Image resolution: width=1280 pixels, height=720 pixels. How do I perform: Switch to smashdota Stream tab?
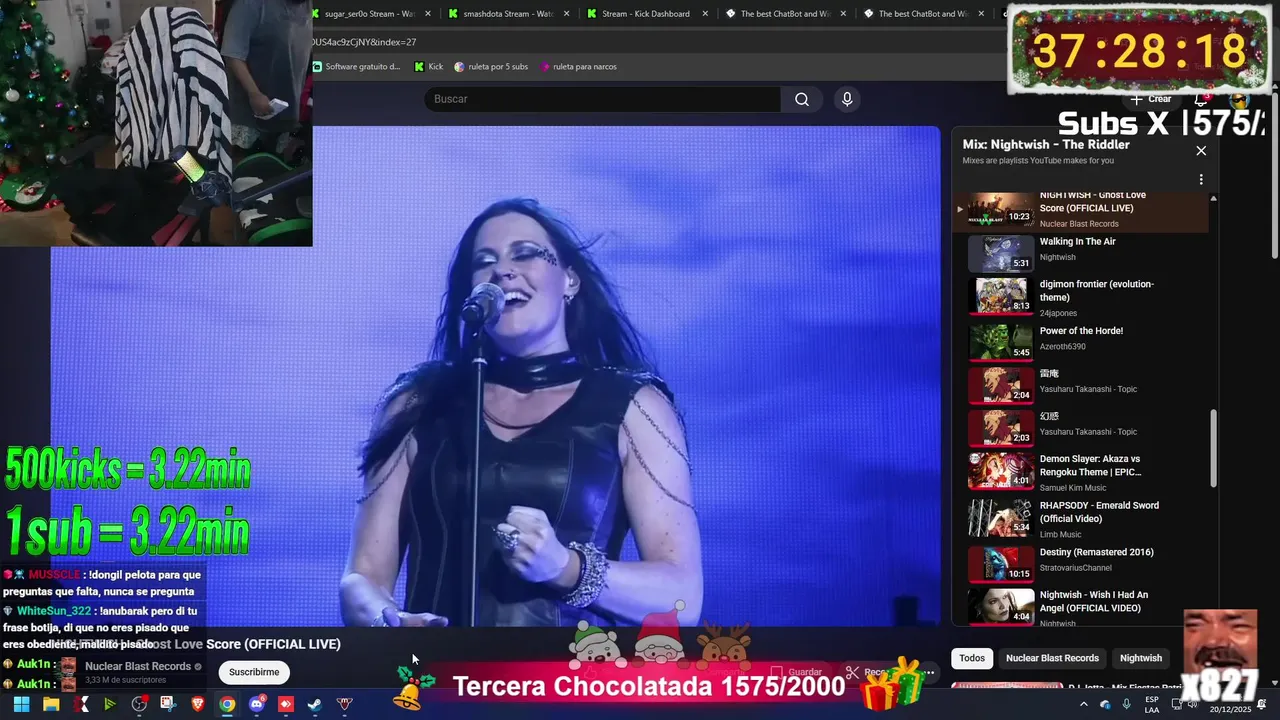[x=509, y=14]
